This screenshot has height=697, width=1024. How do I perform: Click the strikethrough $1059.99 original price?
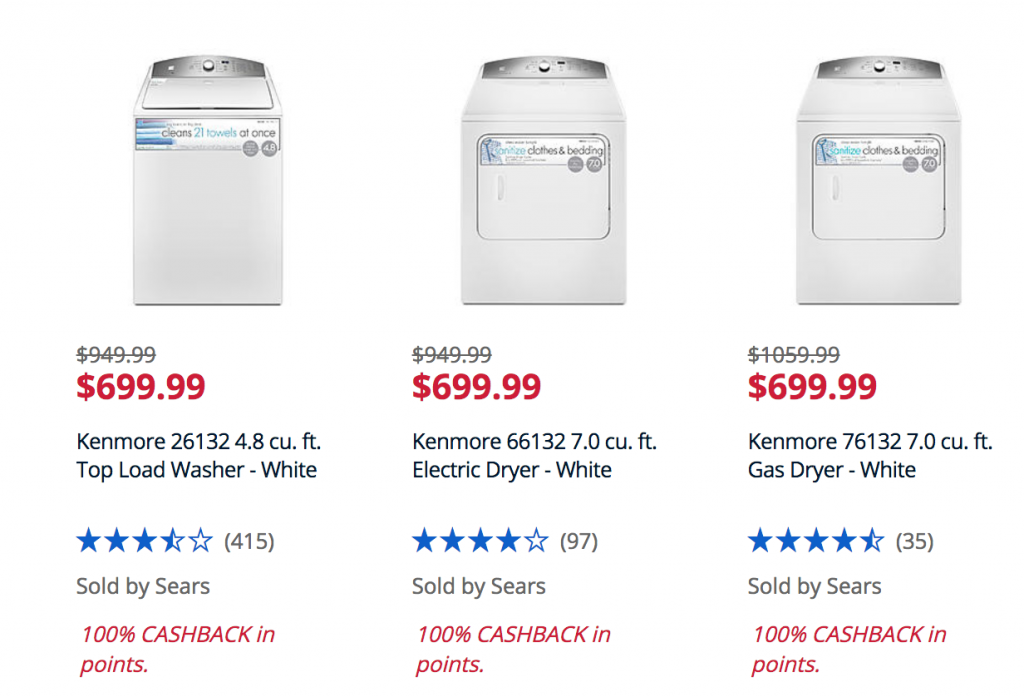coord(793,355)
